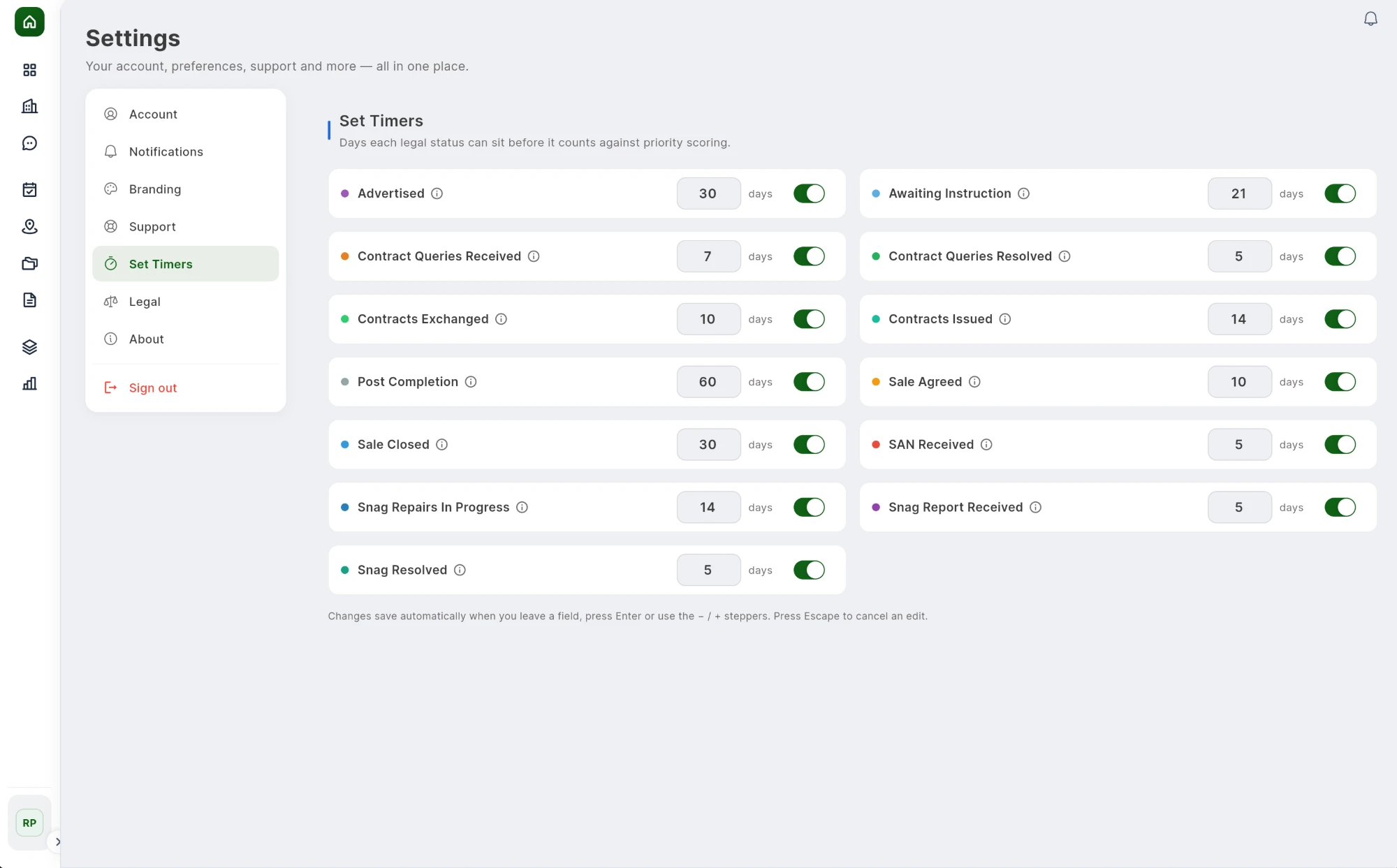Turn off the Post Completion timer
This screenshot has height=868, width=1397.
[x=809, y=382]
